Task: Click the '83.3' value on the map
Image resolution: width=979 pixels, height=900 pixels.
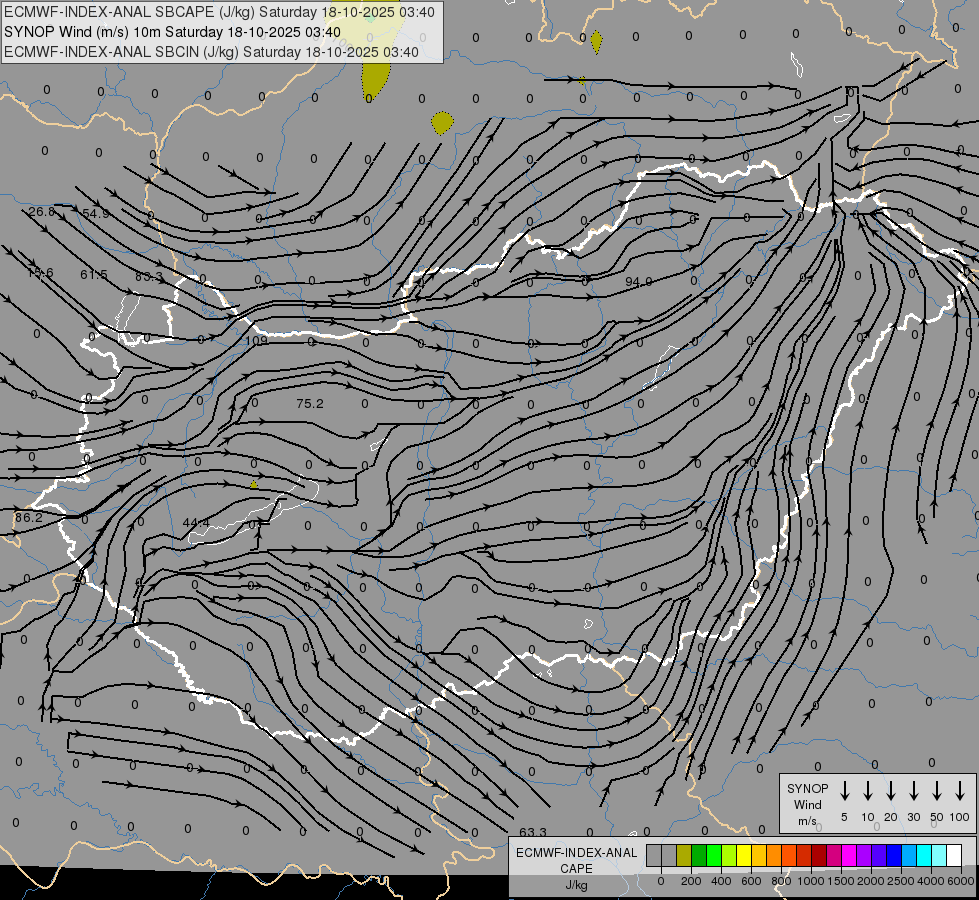Action: [x=149, y=276]
